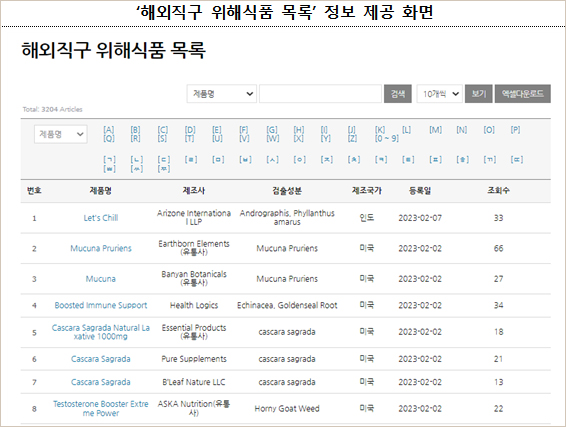Open the Let's Chill product link
Viewport: 566px width, 427px height.
coord(101,218)
